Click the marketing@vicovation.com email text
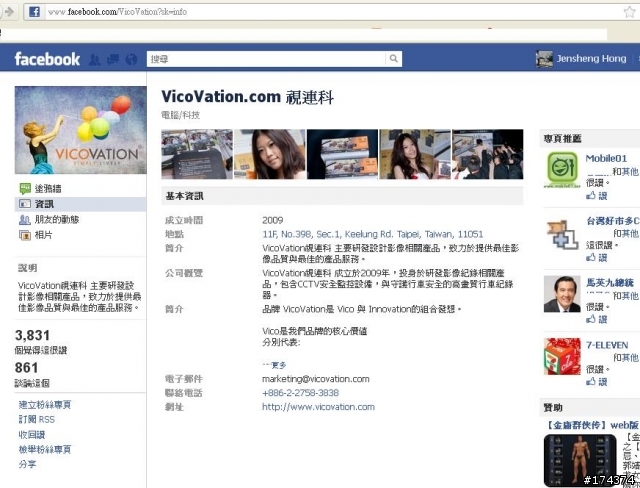 point(316,379)
